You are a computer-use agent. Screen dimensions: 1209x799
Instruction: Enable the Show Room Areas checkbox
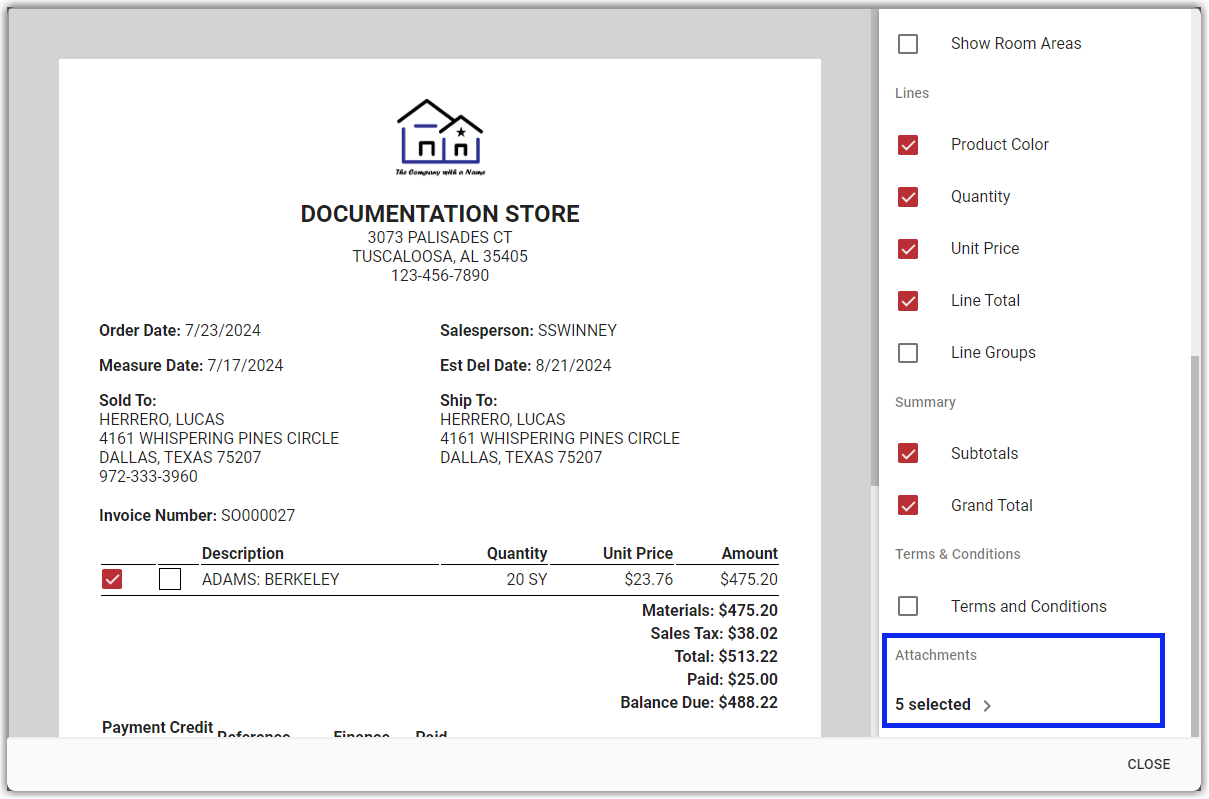tap(908, 44)
